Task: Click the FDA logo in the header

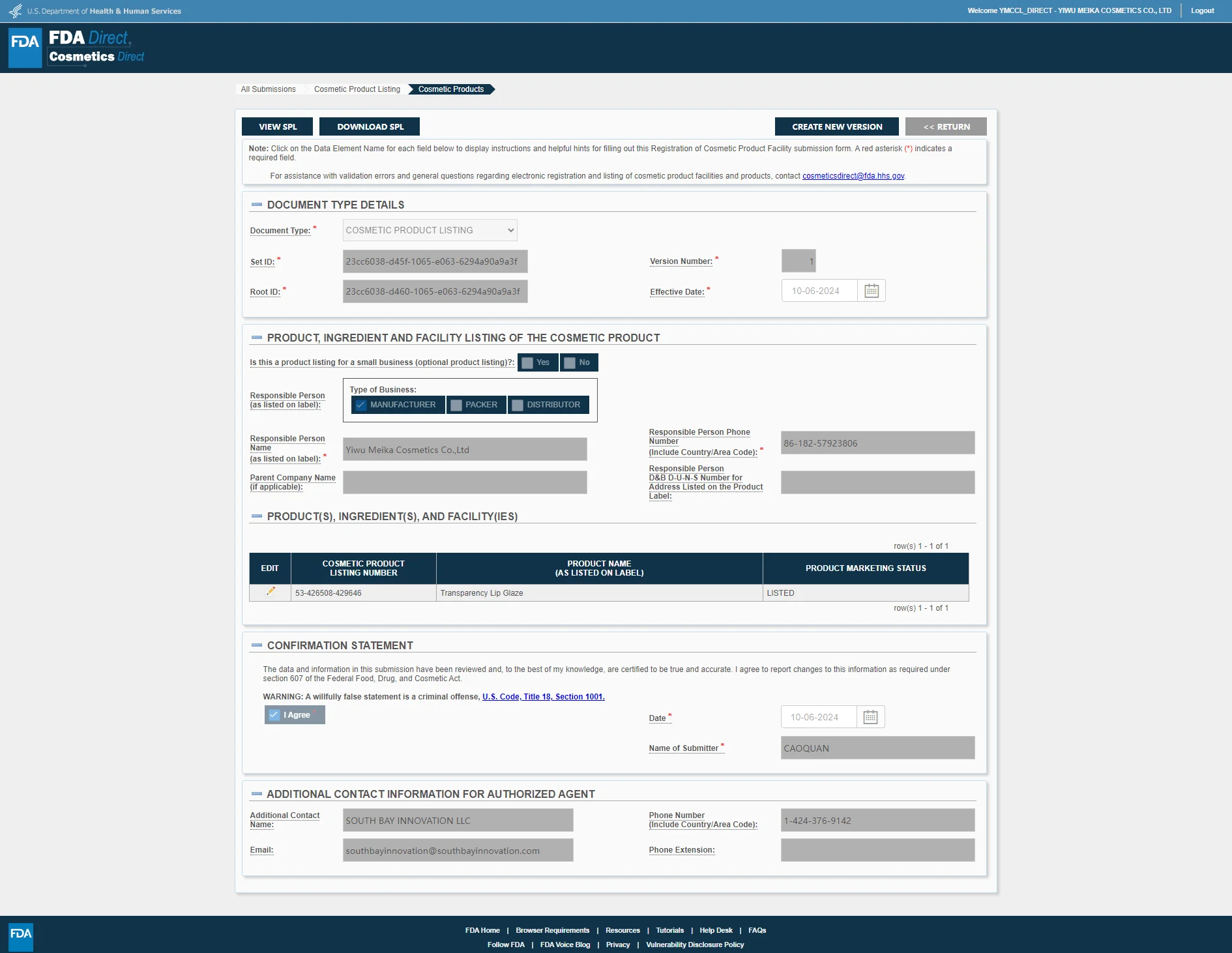Action: click(x=25, y=48)
